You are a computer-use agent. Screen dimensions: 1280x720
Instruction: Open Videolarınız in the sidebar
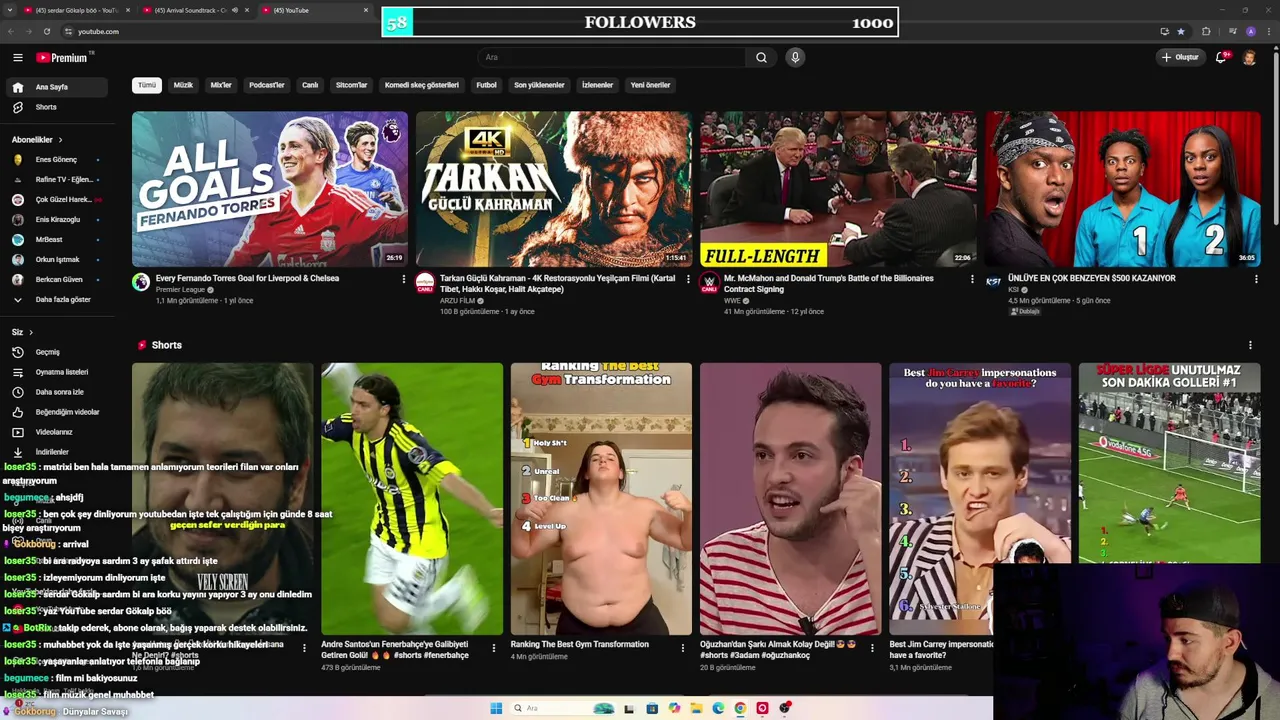pos(58,432)
